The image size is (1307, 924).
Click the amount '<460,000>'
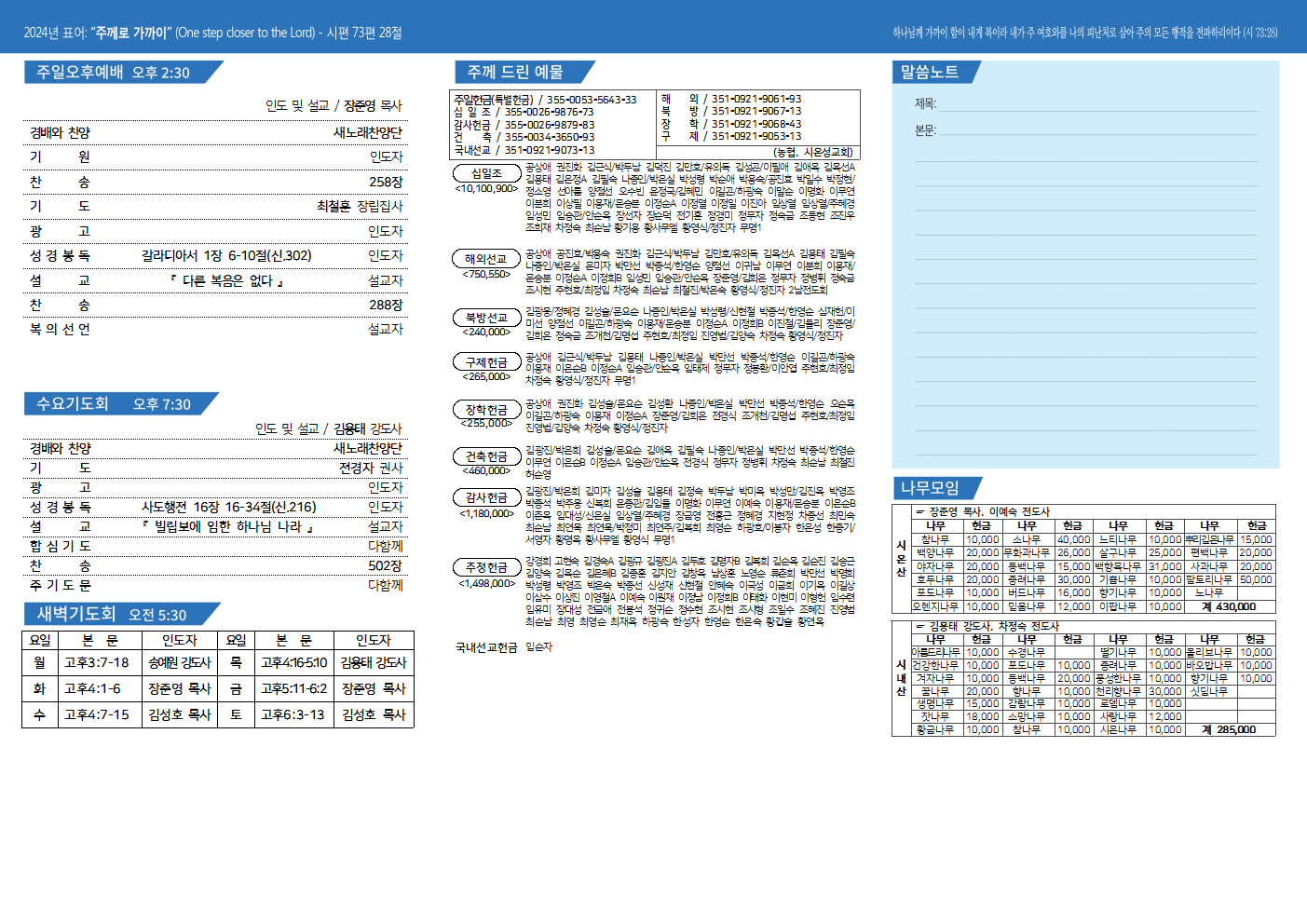(x=486, y=471)
